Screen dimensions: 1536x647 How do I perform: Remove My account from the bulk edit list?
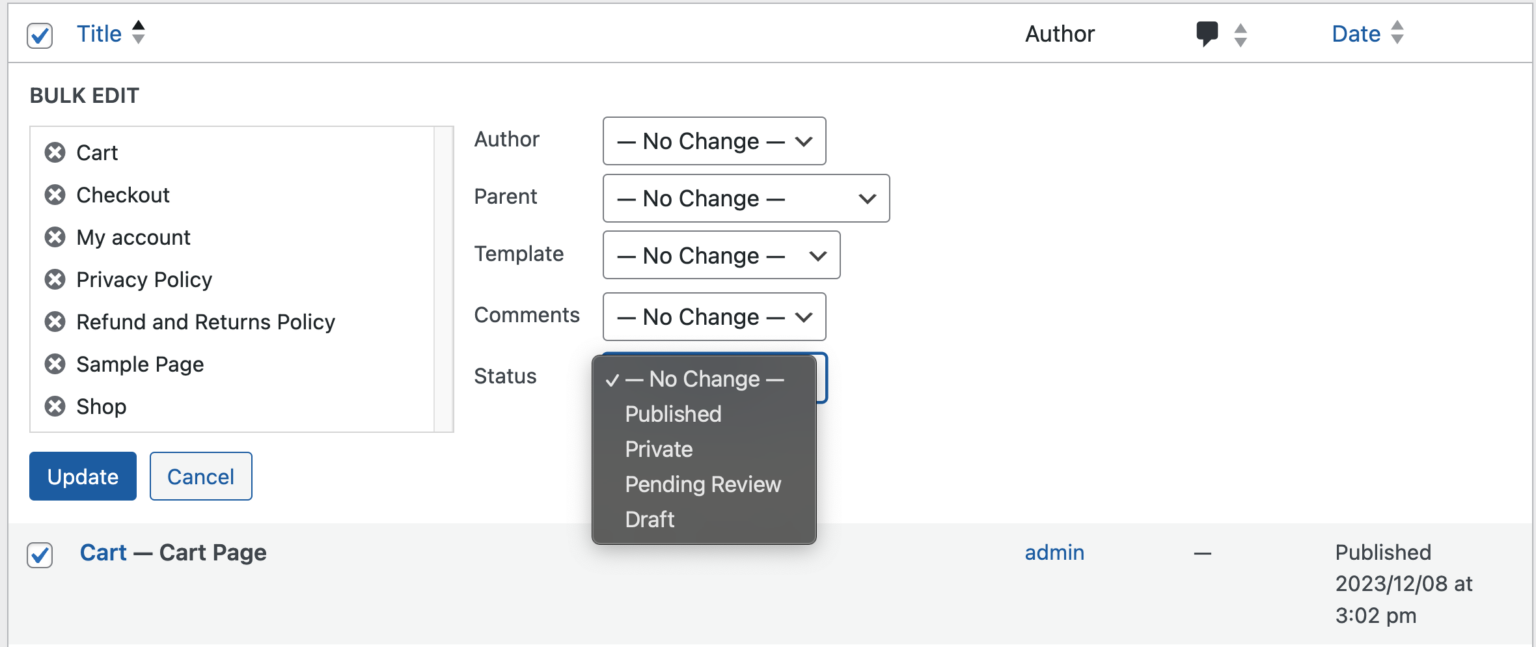click(55, 237)
